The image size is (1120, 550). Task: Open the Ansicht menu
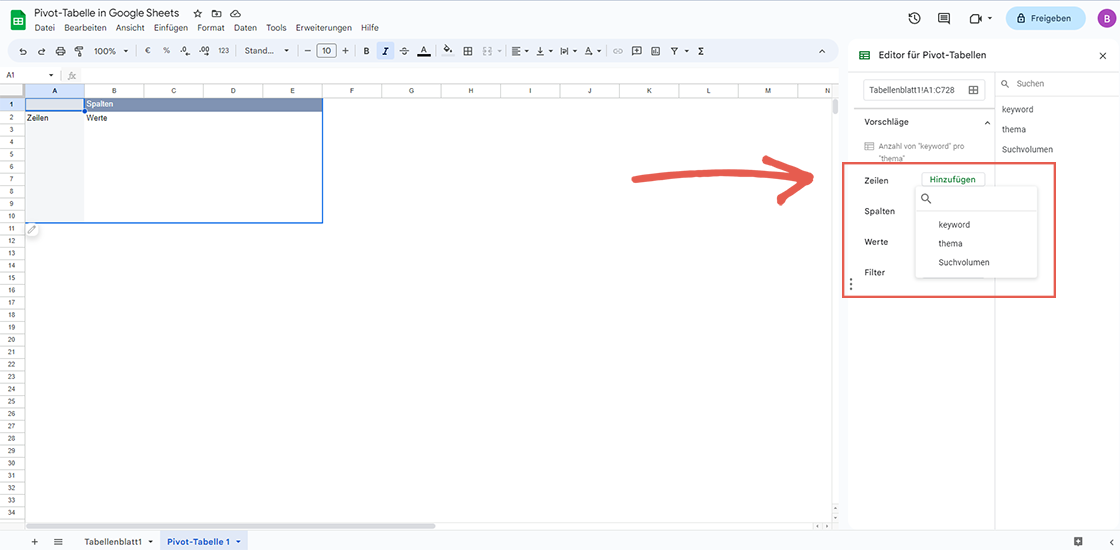click(130, 28)
